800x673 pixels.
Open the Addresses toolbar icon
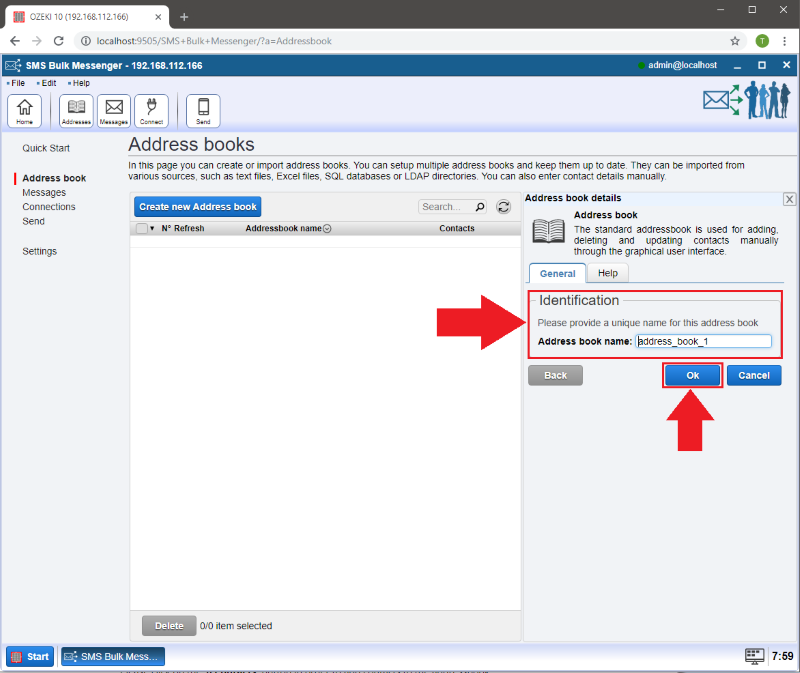pyautogui.click(x=76, y=110)
